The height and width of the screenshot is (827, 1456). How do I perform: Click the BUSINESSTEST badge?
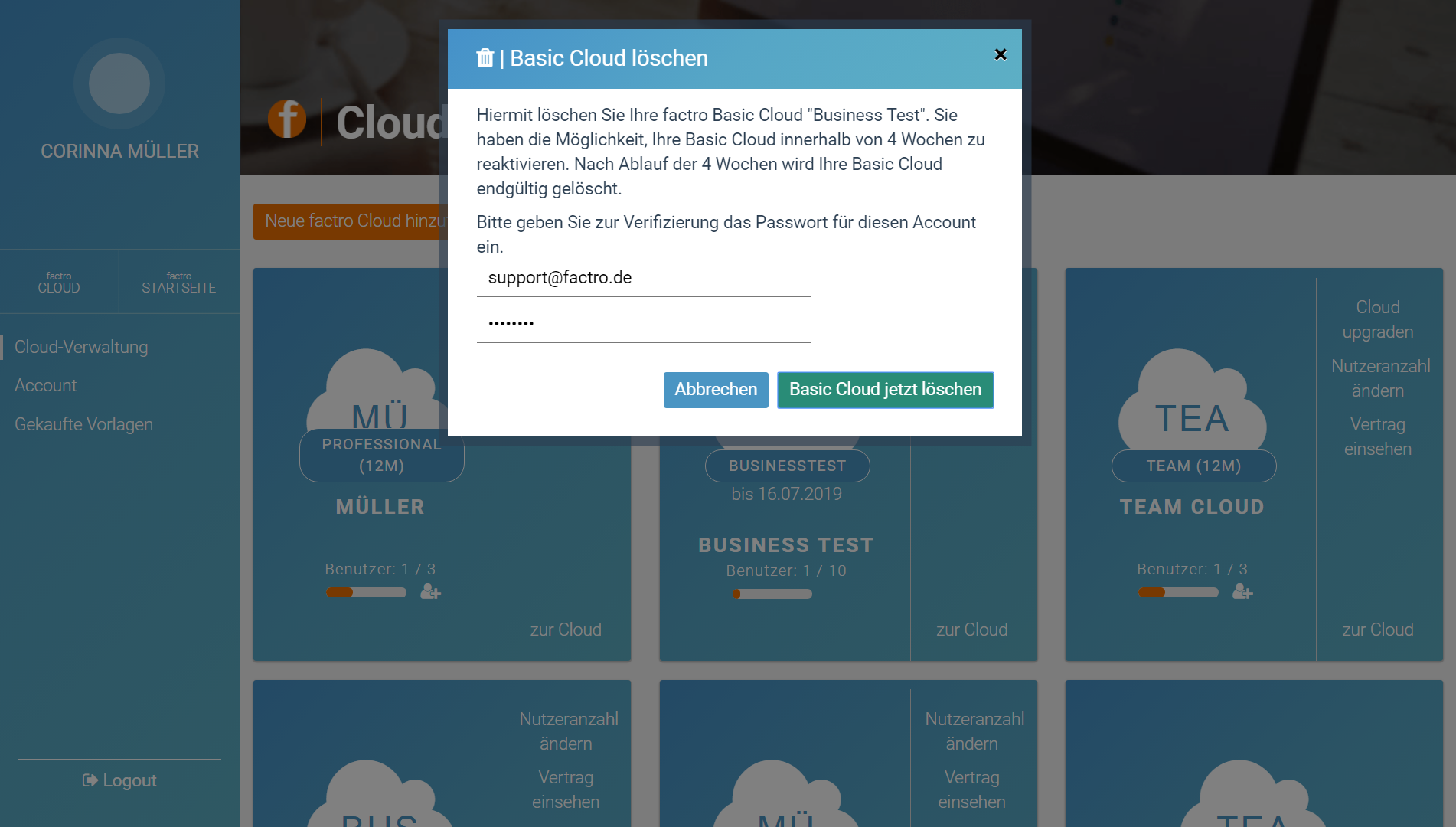pos(787,466)
